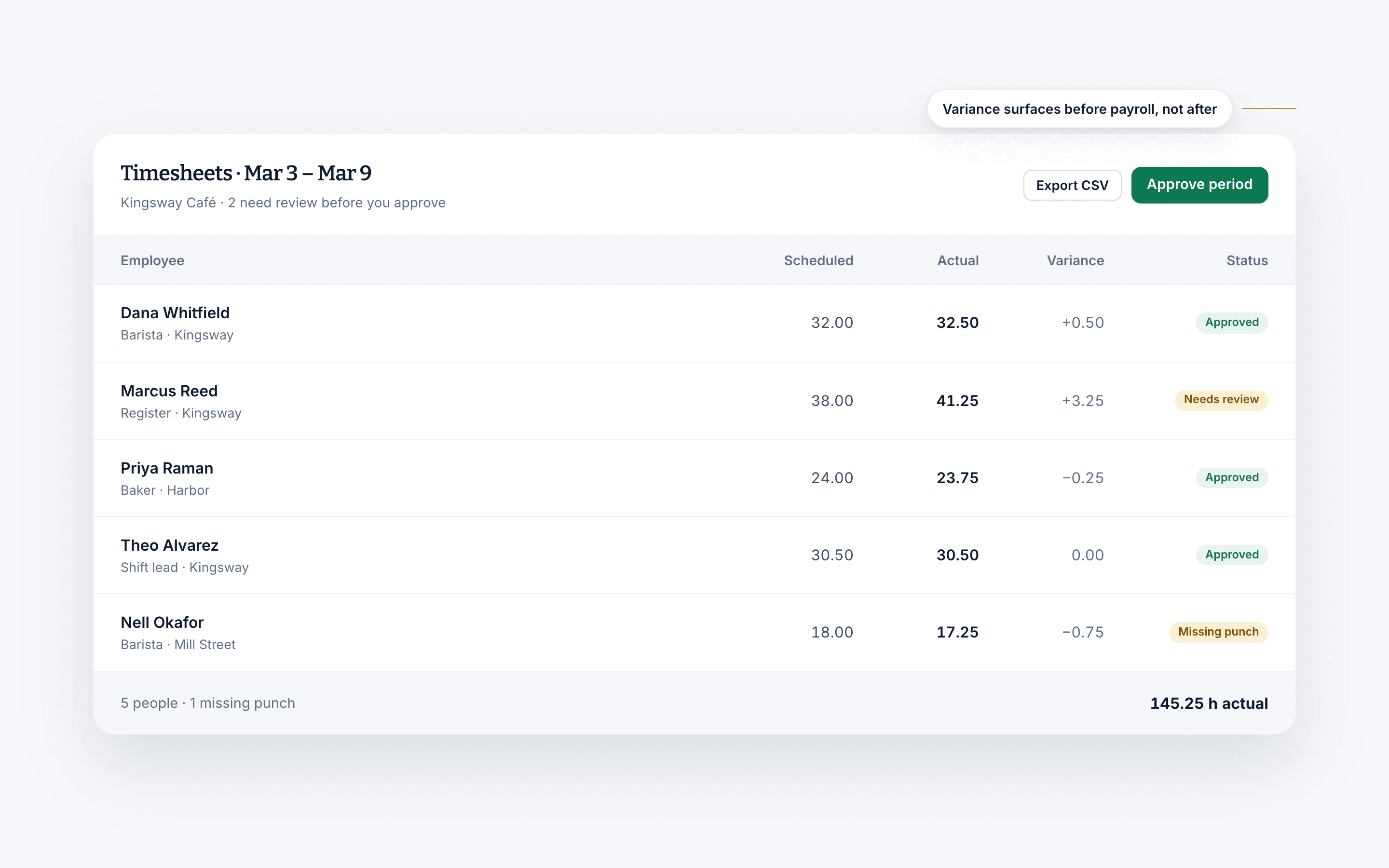Export timesheets with Export CSV button
The image size is (1389, 868).
pyautogui.click(x=1072, y=185)
